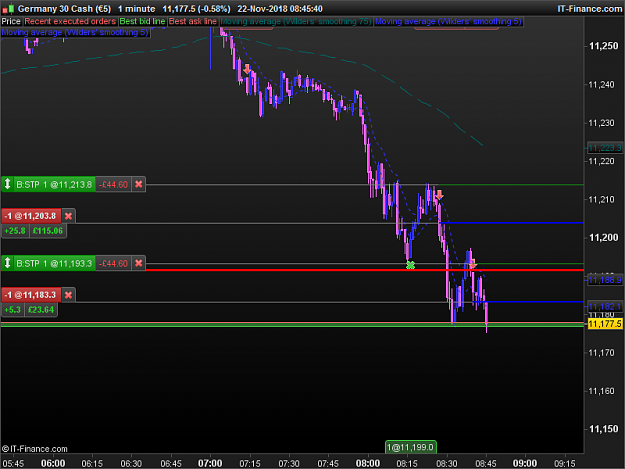Viewport: 625px width, 469px height.
Task: Click the move handle of stop order 11,213.8
Action: click(7, 184)
